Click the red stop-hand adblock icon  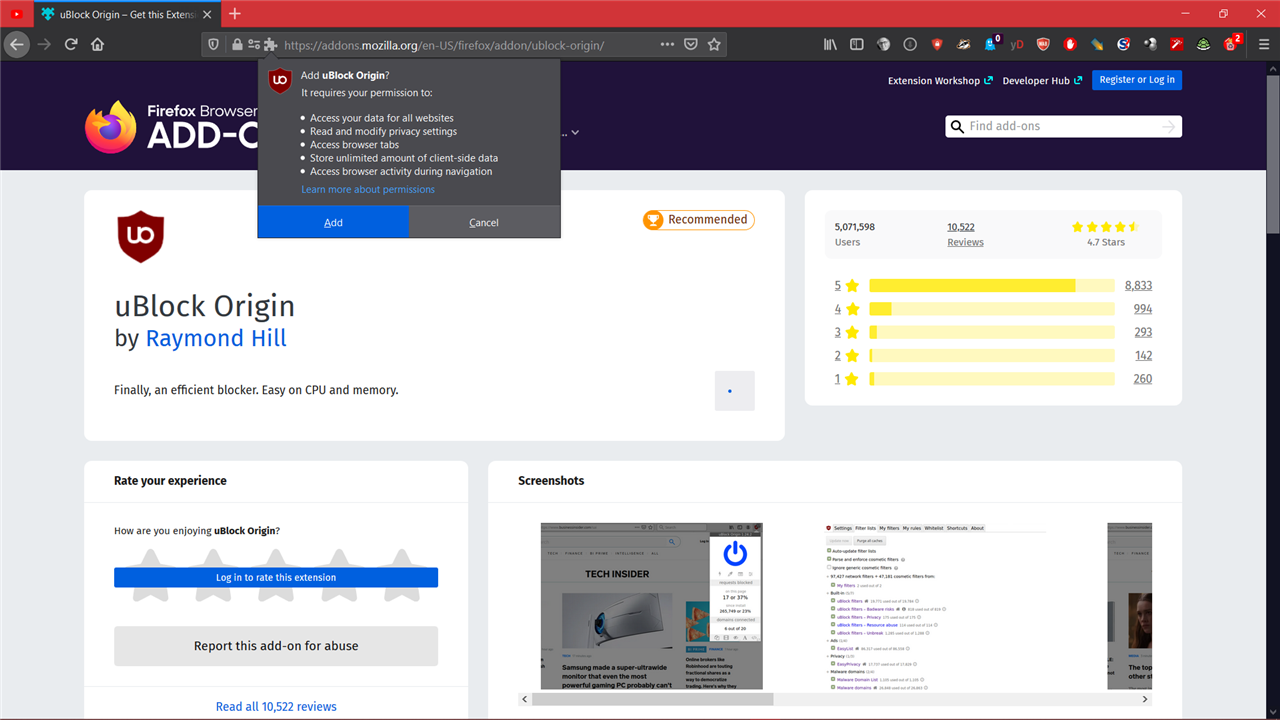coord(1070,44)
